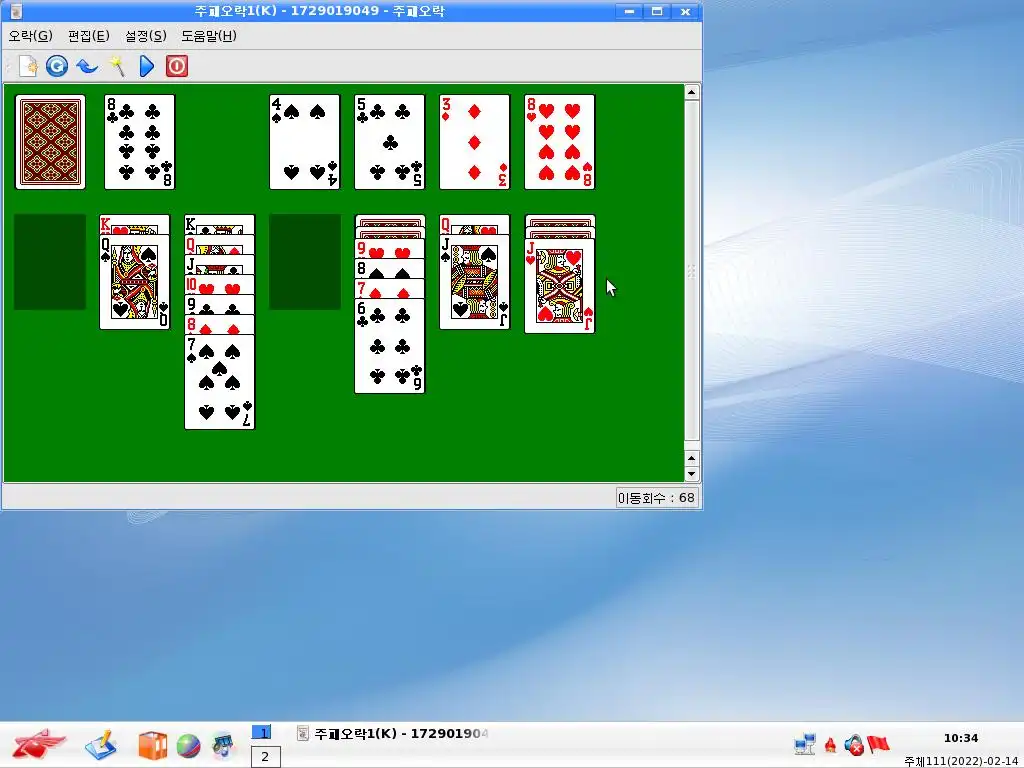Select the 8 of clubs waste card
The image size is (1024, 768).
click(x=140, y=142)
